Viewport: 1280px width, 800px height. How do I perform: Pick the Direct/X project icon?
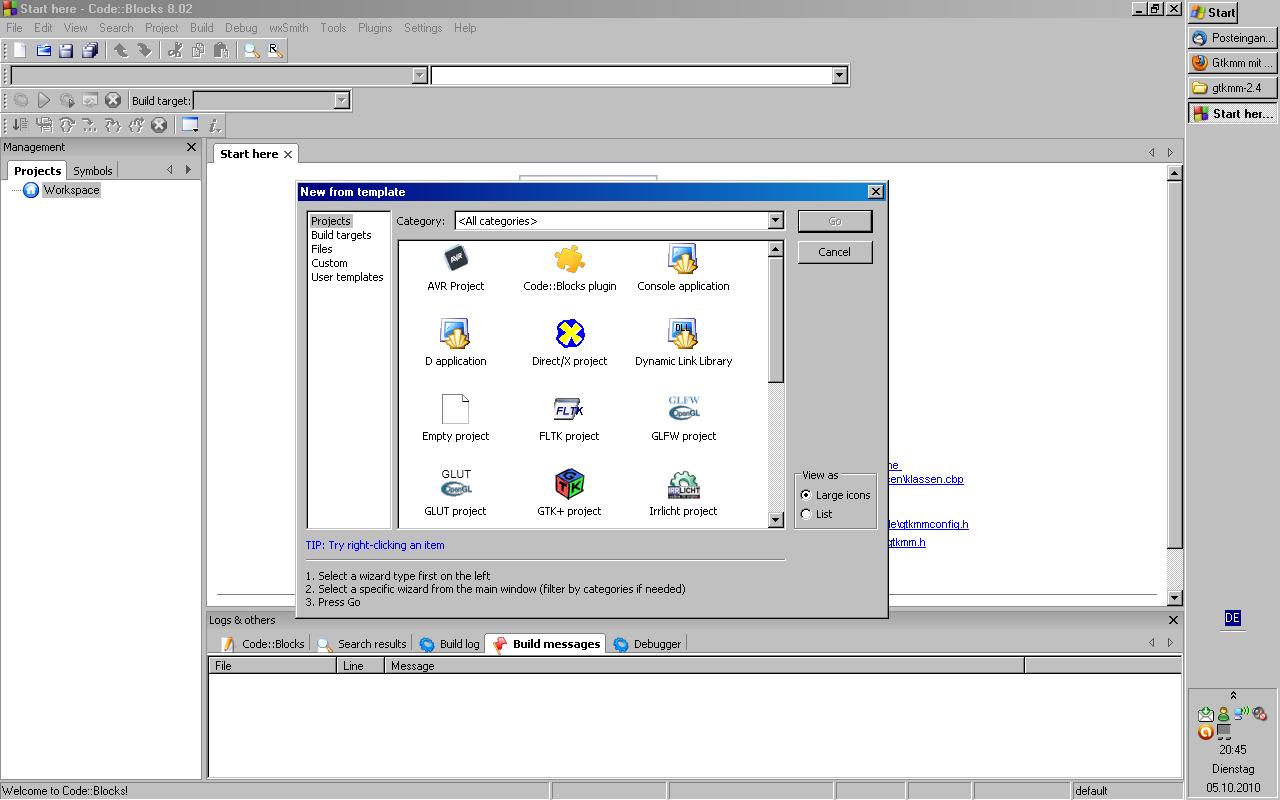click(569, 335)
